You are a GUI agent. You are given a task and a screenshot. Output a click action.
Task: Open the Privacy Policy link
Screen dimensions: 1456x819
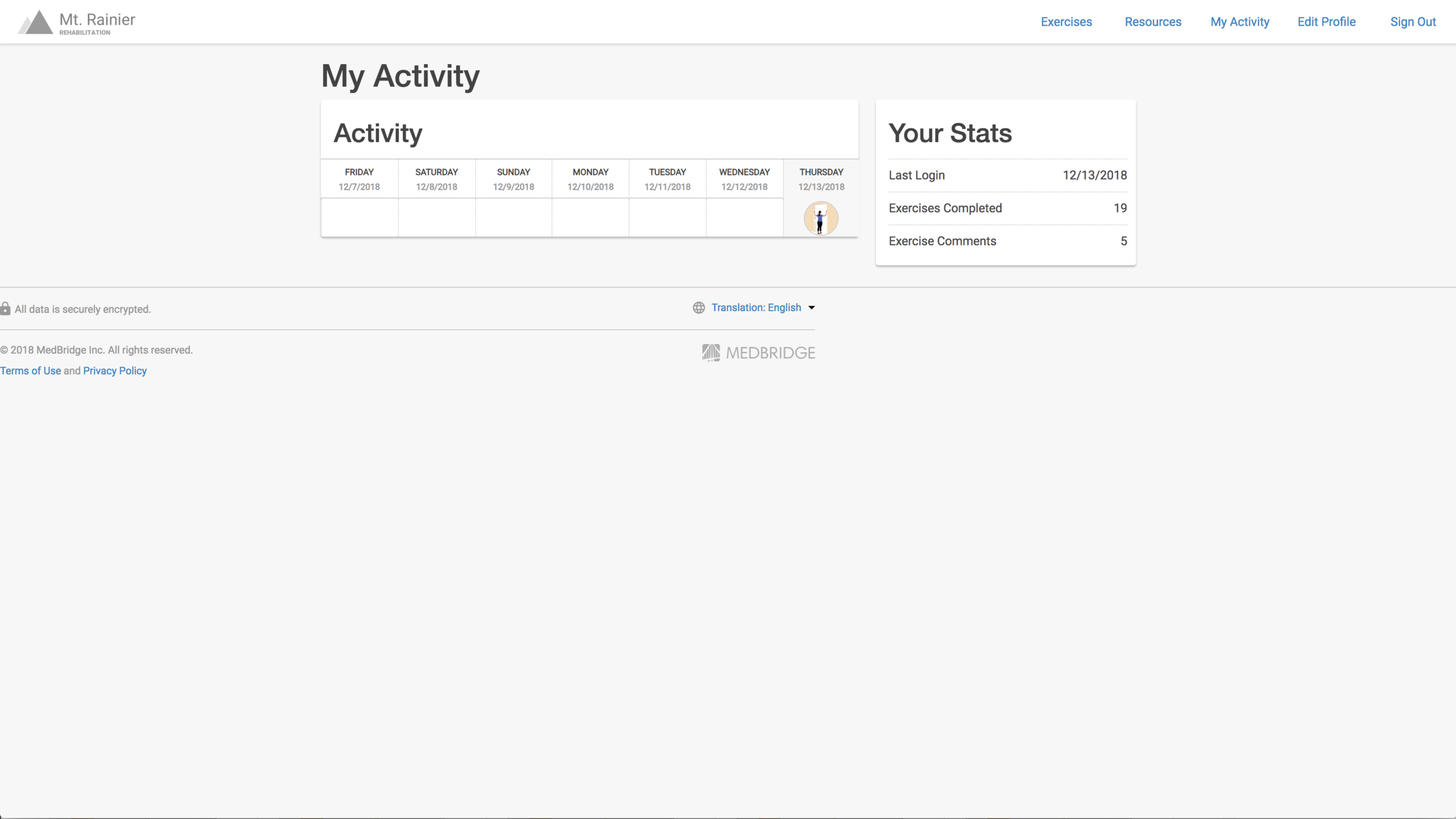[115, 371]
